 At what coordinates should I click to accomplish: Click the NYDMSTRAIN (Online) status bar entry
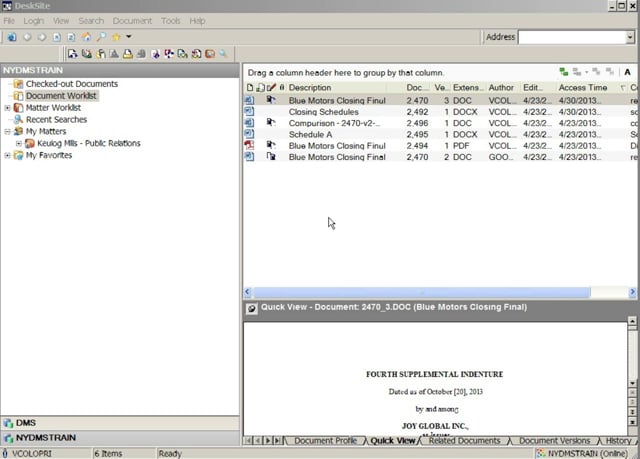(x=582, y=453)
